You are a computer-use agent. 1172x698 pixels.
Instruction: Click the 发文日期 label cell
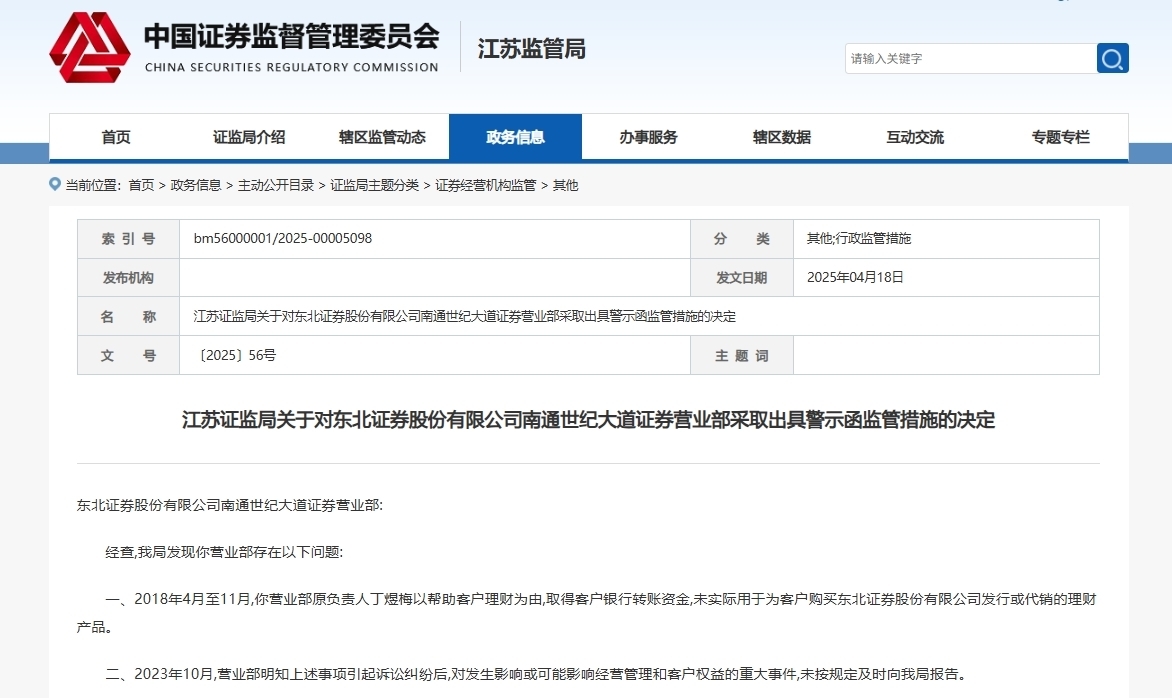[741, 278]
